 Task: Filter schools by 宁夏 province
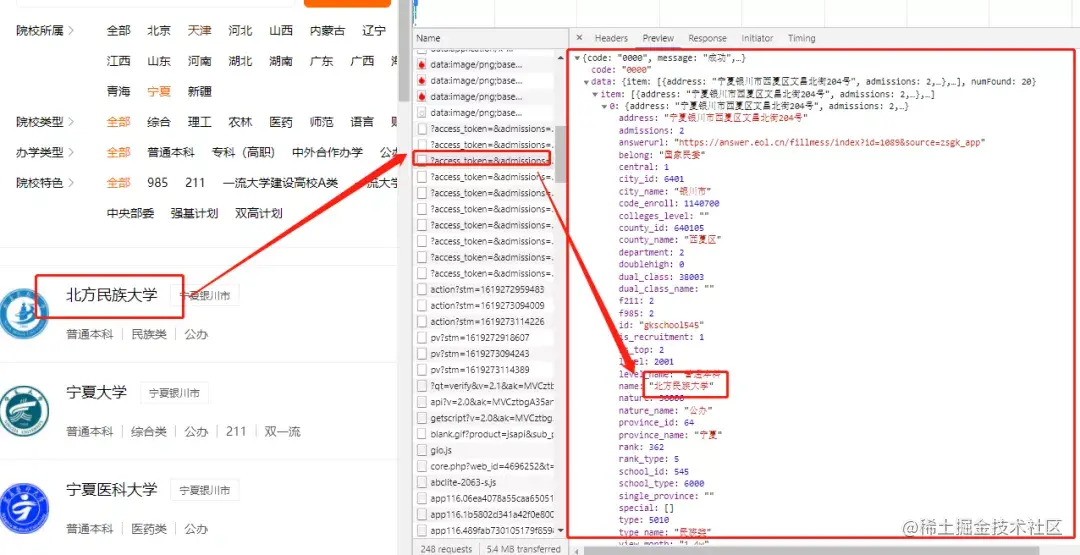158,92
